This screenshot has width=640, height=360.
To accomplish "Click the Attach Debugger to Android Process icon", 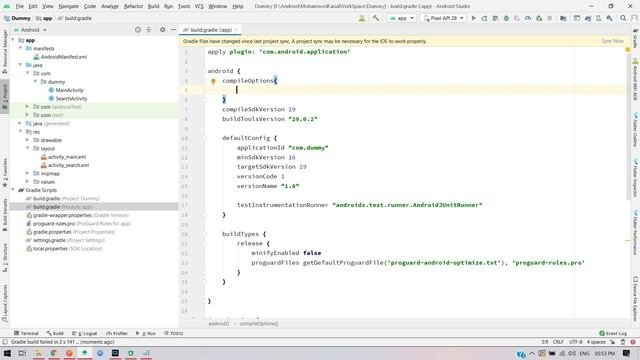I will 539,18.
